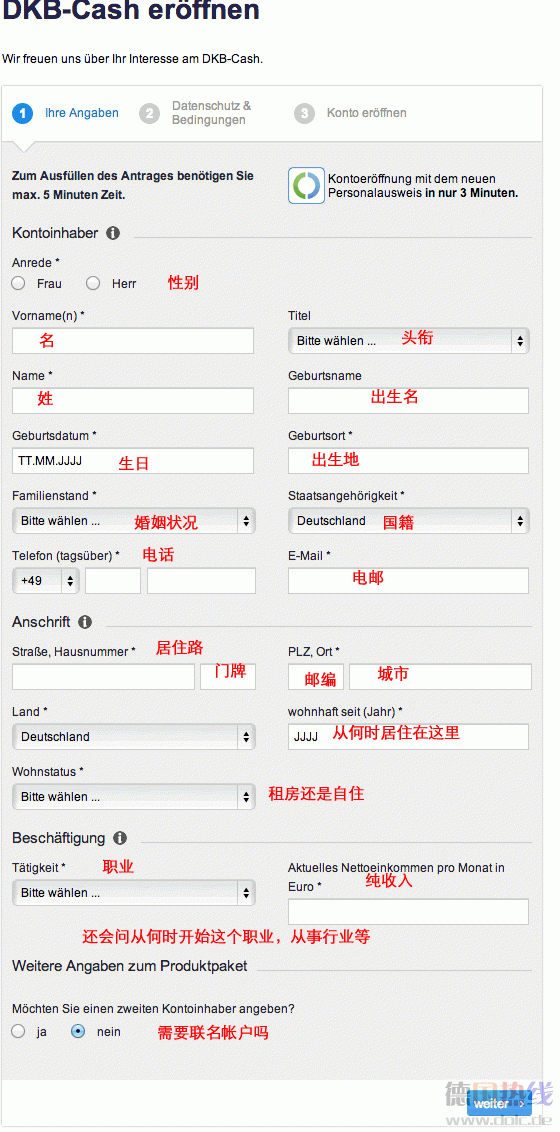Screen dimensions: 560x1132
Task: Switch to Datenschutz & Bedingungen step
Action: (x=211, y=113)
